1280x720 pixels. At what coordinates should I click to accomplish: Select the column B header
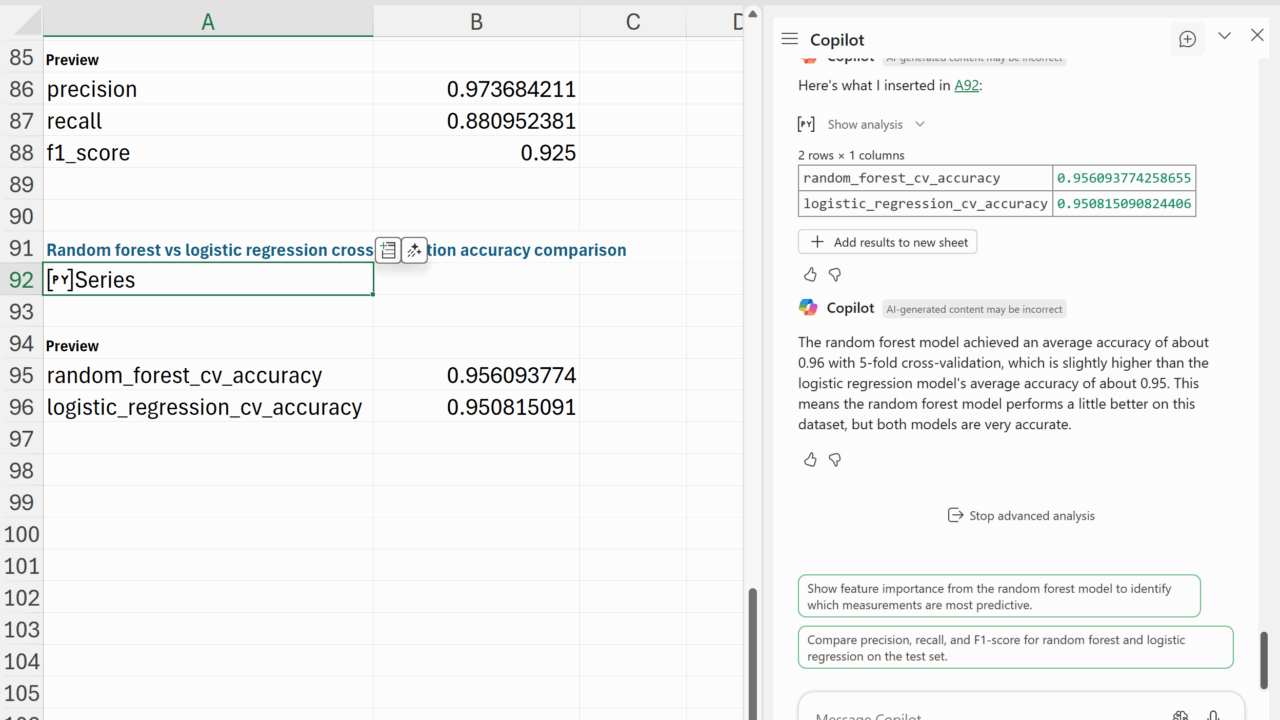click(476, 22)
